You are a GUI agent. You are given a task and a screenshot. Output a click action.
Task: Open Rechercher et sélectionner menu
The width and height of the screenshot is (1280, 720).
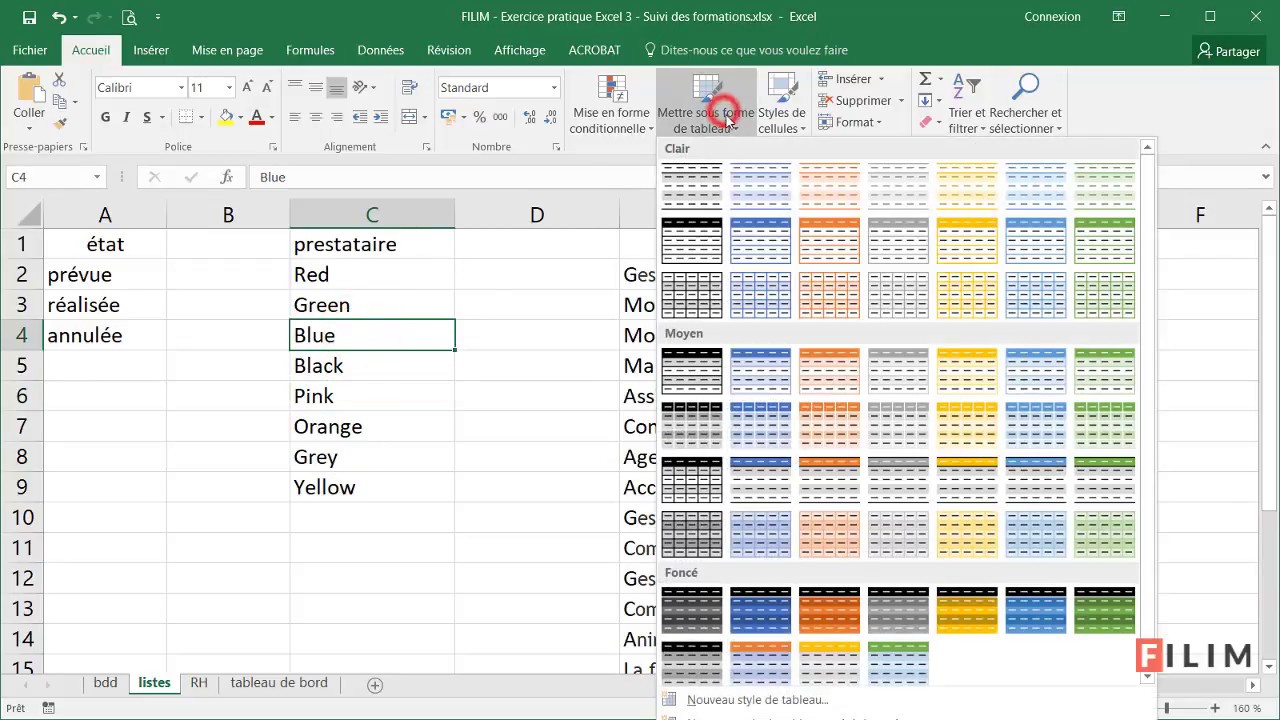tap(1025, 105)
